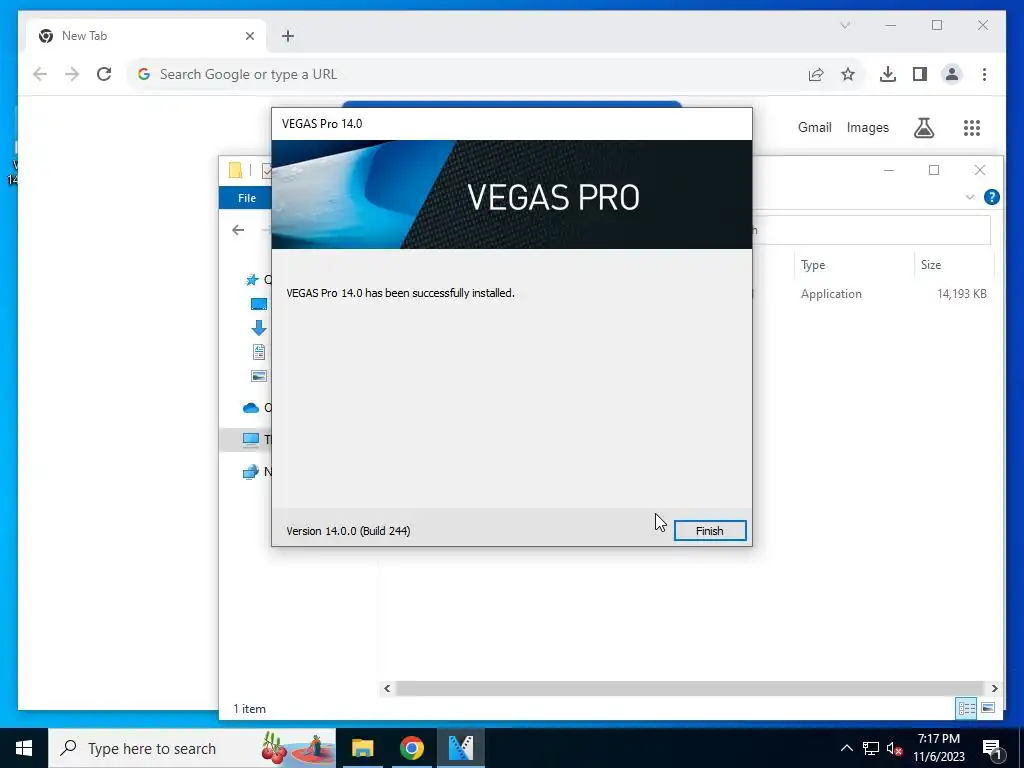Switch Explorer to details view
This screenshot has width=1024, height=768.
tap(967, 708)
